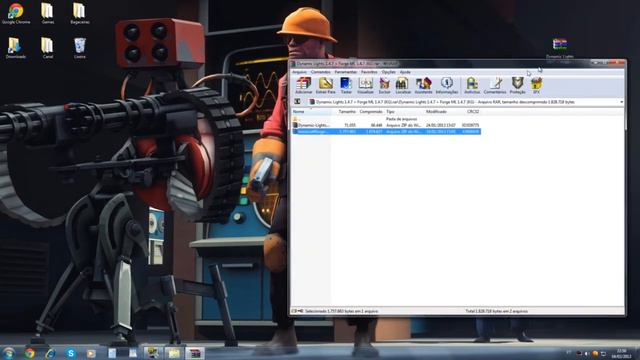Open the Comandos menu
Image resolution: width=640 pixels, height=360 pixels.
(320, 72)
